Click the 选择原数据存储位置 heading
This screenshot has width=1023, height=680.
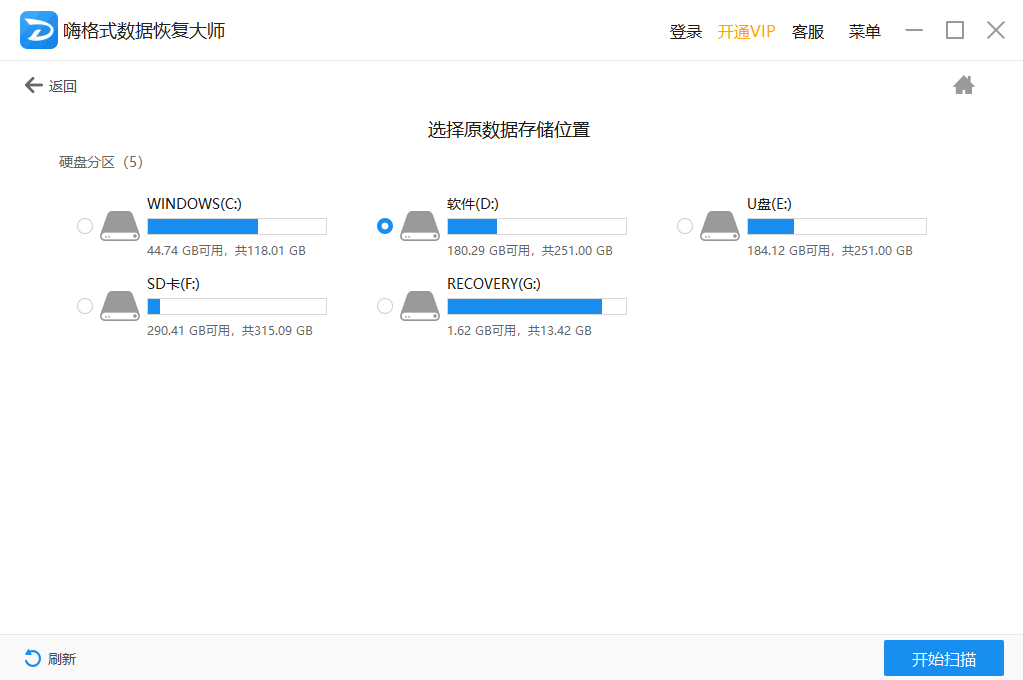click(509, 130)
